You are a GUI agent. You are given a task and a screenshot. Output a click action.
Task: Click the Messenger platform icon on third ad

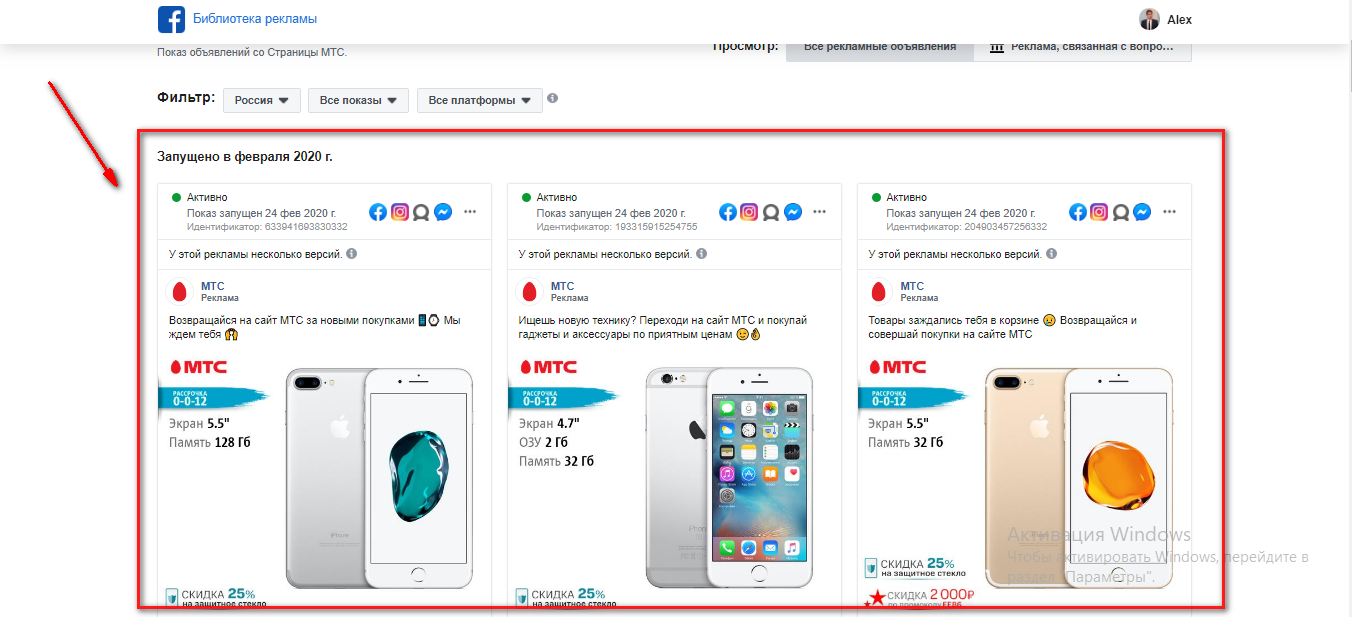tap(1142, 212)
